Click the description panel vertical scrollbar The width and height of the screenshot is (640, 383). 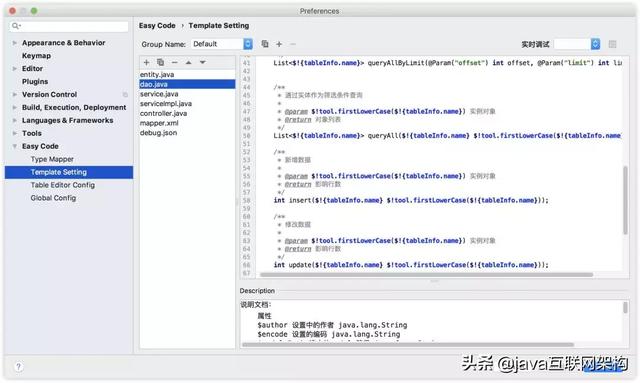pos(625,307)
